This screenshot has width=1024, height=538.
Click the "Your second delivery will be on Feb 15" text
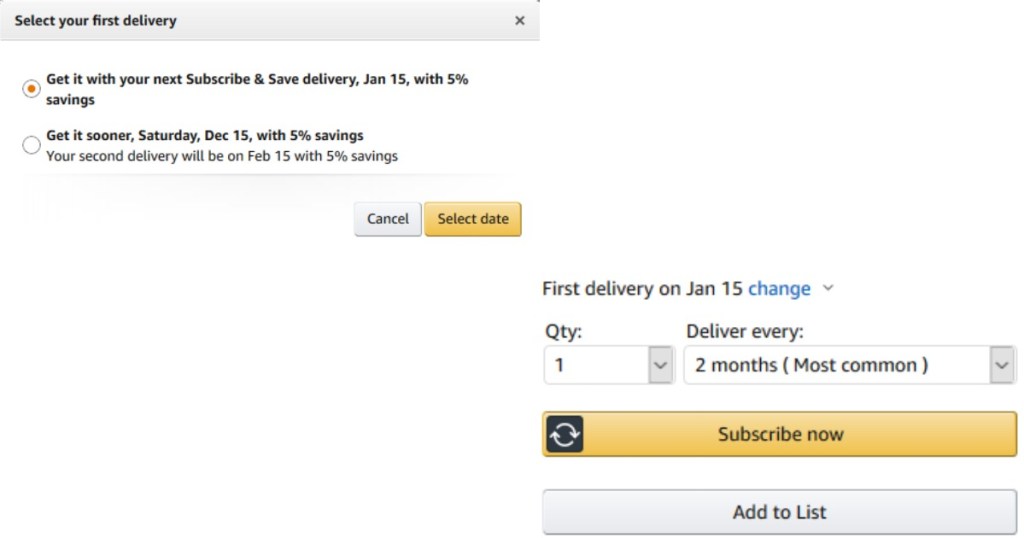tap(221, 156)
